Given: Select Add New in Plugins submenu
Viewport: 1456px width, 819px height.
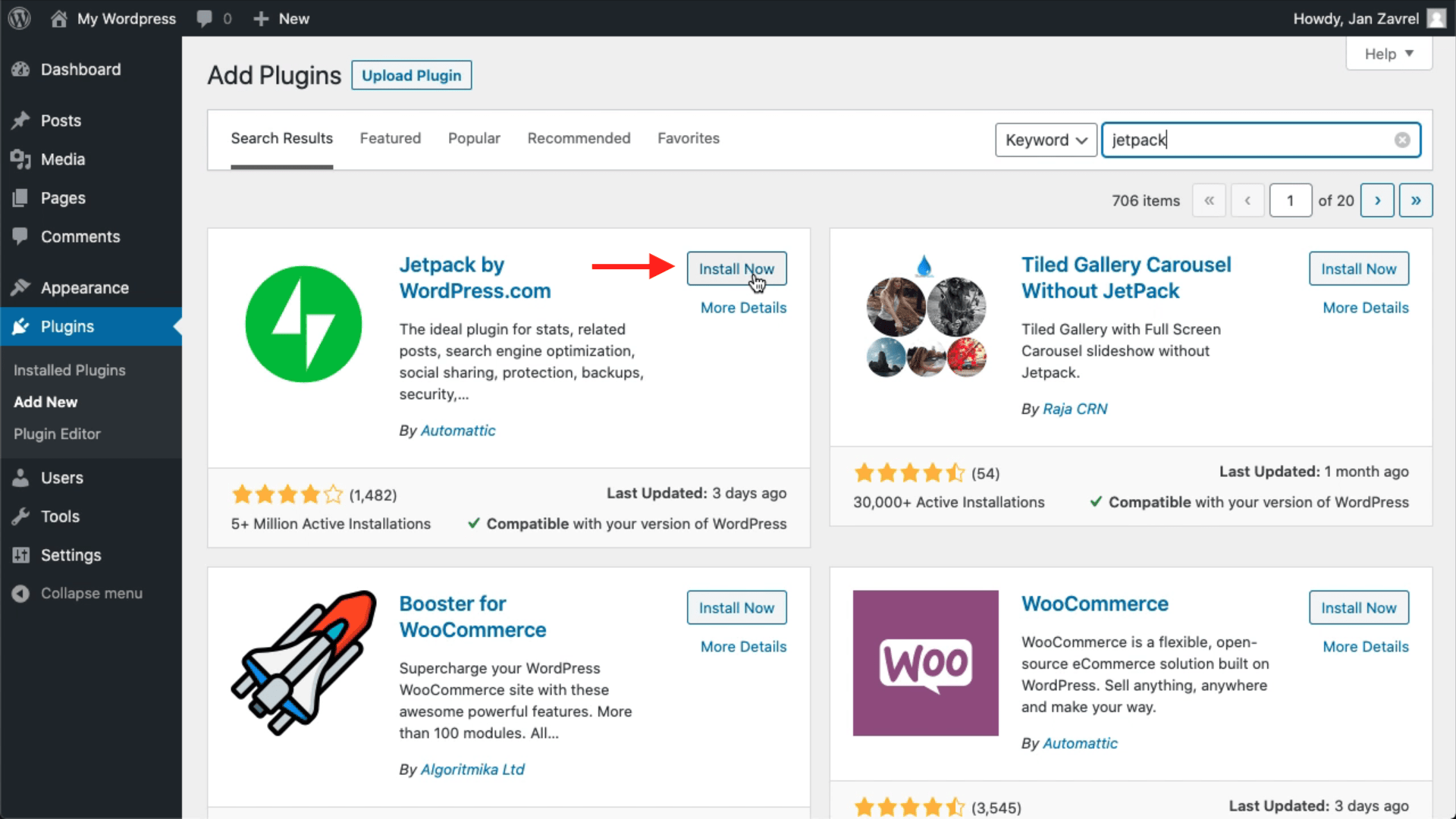Looking at the screenshot, I should [45, 402].
